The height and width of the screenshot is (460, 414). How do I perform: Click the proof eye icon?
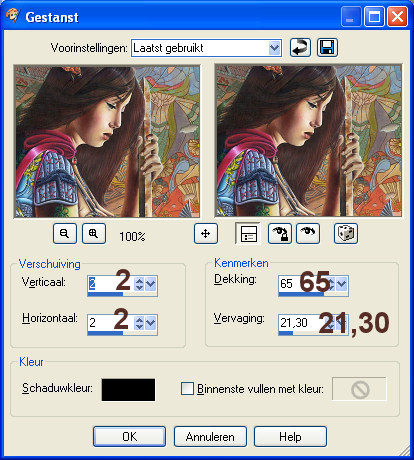pos(308,234)
